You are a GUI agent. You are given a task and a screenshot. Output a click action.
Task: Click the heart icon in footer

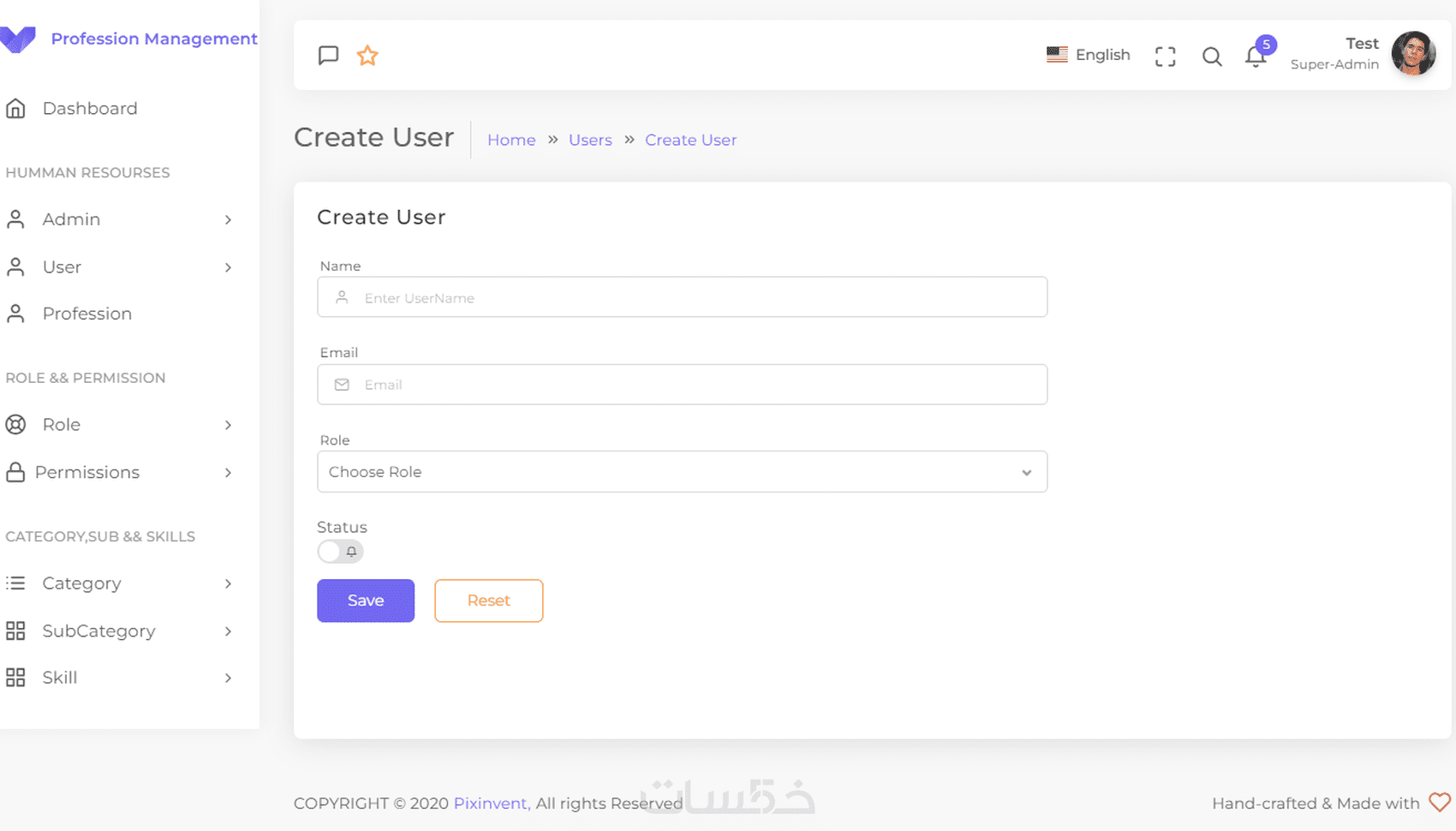[x=1440, y=802]
